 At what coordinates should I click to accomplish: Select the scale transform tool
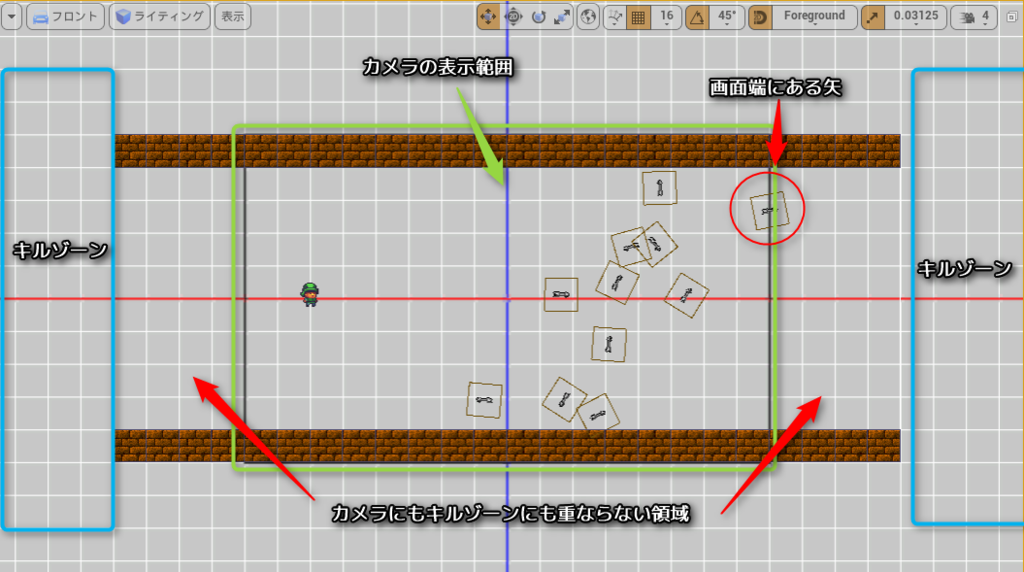tap(562, 16)
